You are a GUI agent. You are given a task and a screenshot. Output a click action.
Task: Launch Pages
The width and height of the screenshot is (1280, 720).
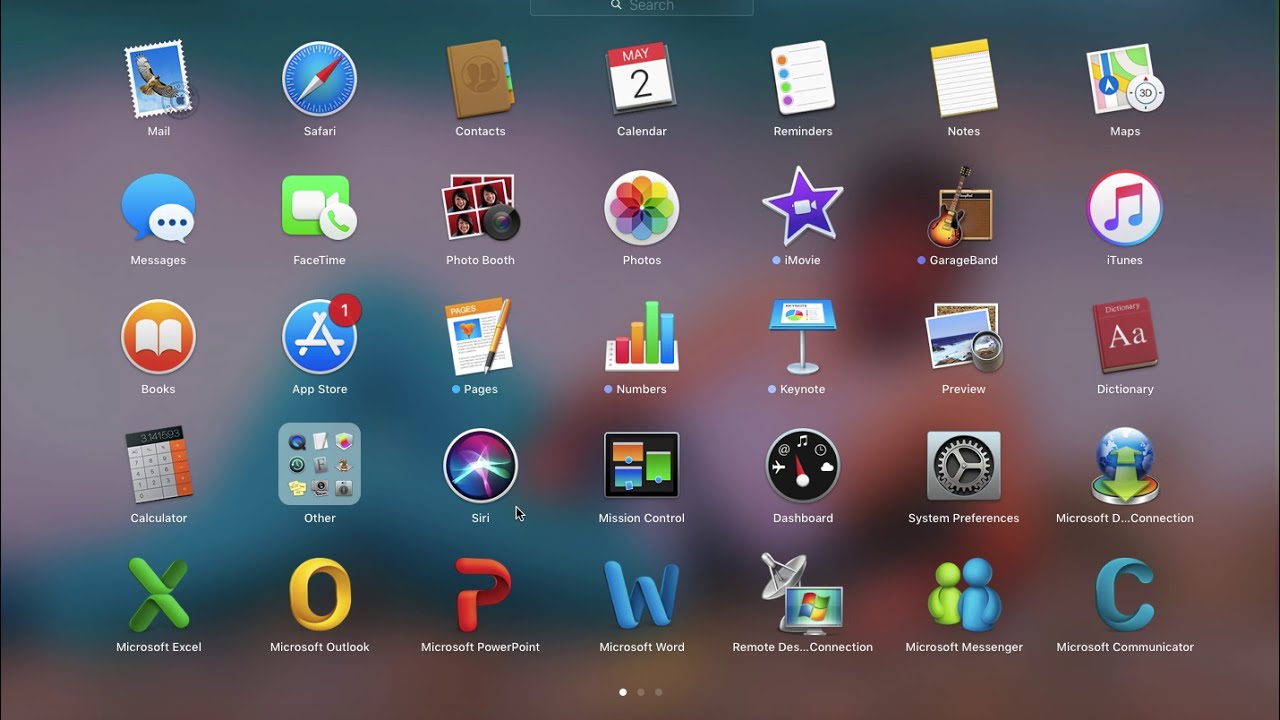480,337
